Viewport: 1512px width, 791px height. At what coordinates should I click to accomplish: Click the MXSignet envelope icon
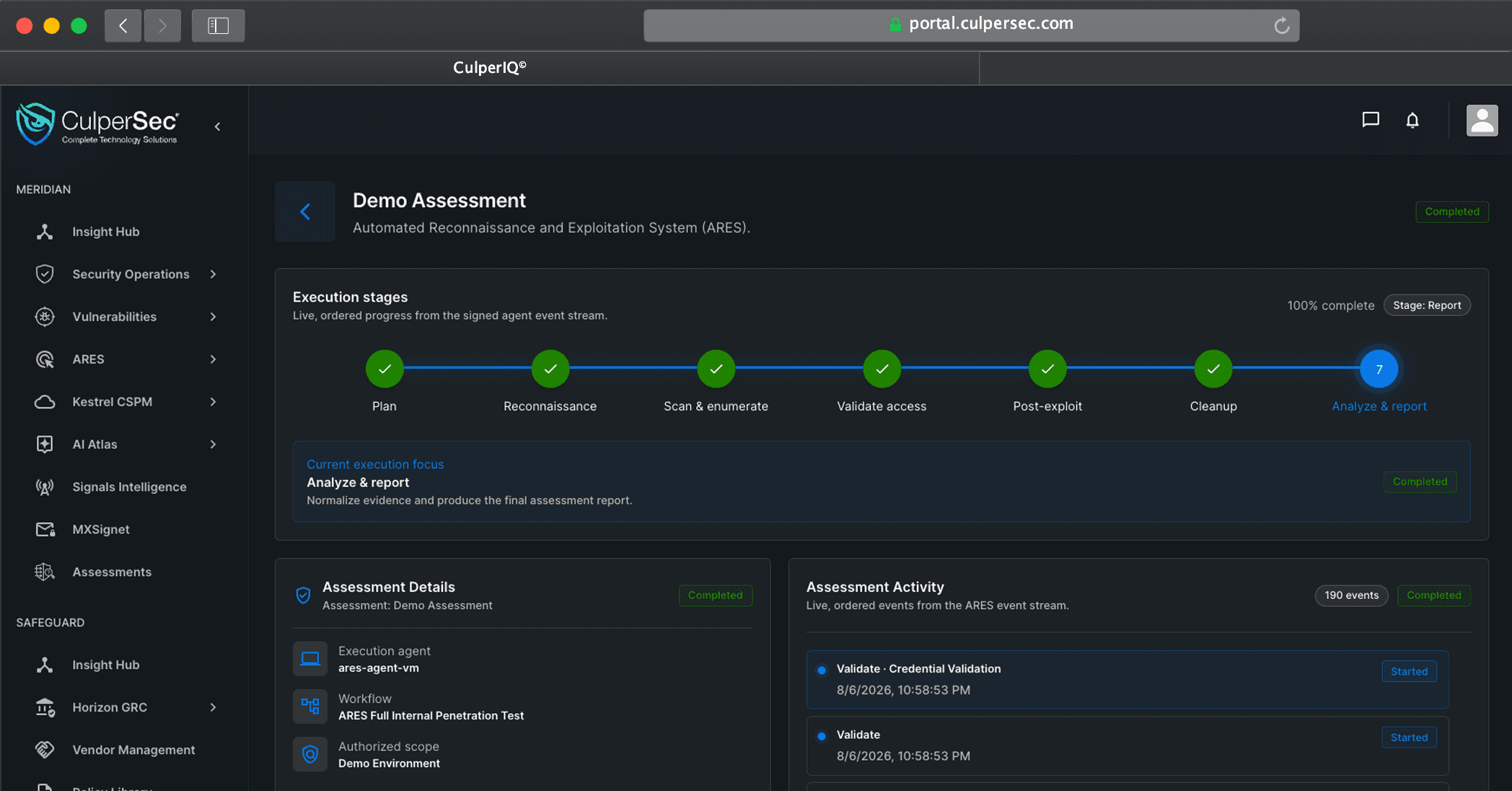(x=45, y=530)
